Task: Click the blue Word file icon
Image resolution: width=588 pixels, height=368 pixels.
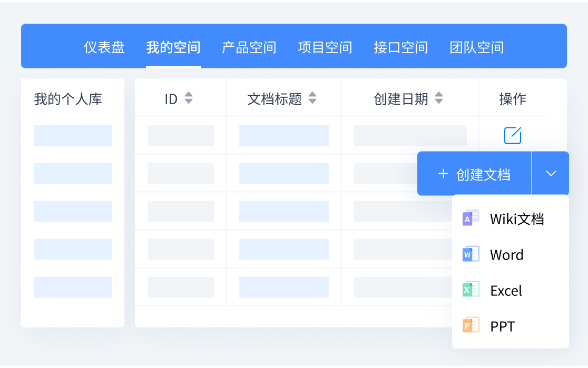Action: pyautogui.click(x=471, y=254)
